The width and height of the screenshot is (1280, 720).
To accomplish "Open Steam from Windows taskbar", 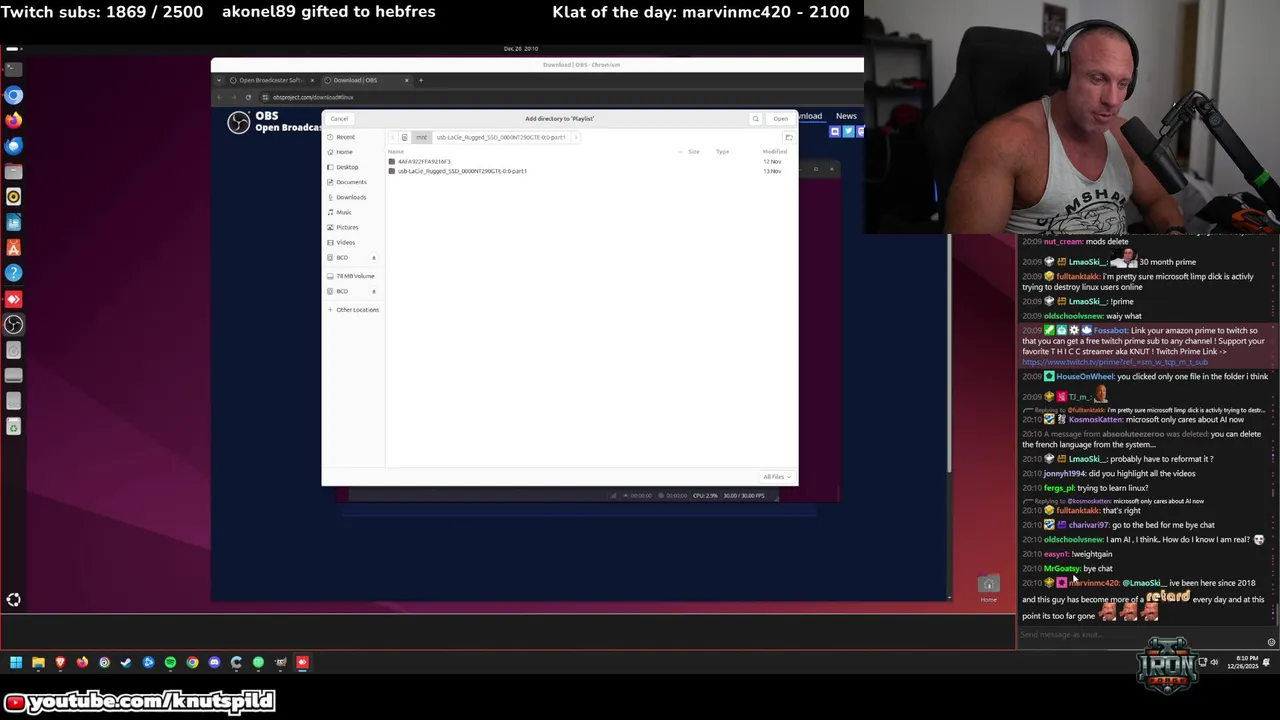I will point(126,662).
